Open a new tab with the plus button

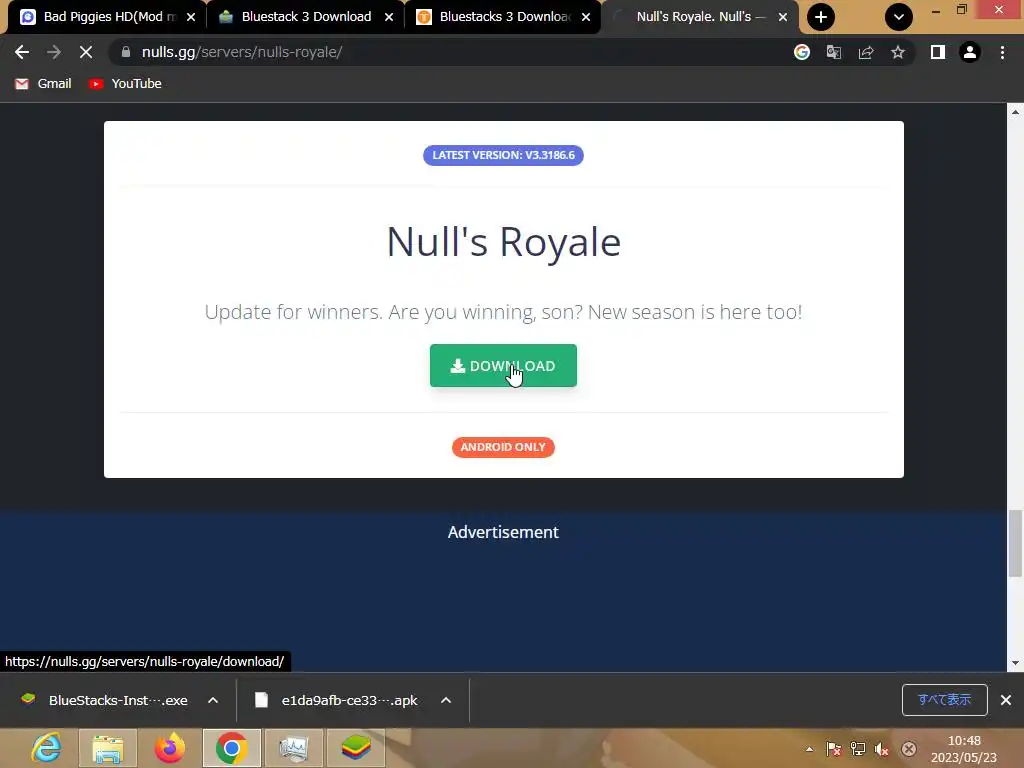coord(821,17)
